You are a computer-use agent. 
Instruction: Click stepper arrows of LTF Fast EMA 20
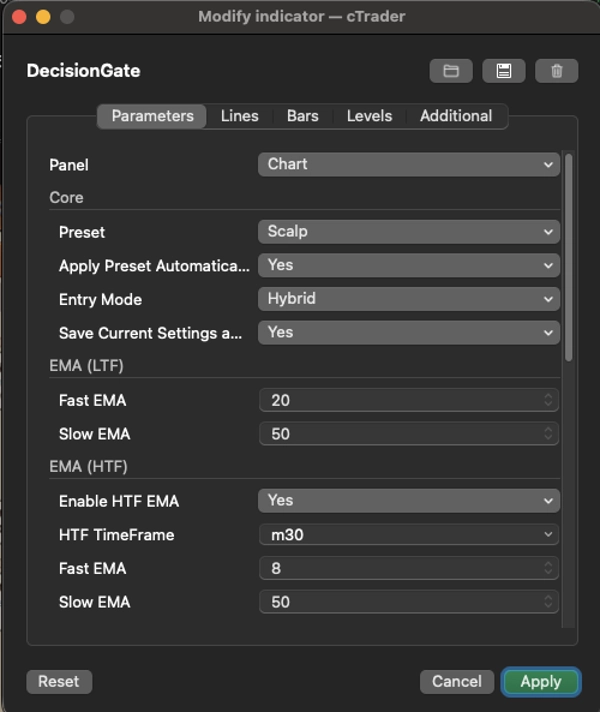pos(548,400)
